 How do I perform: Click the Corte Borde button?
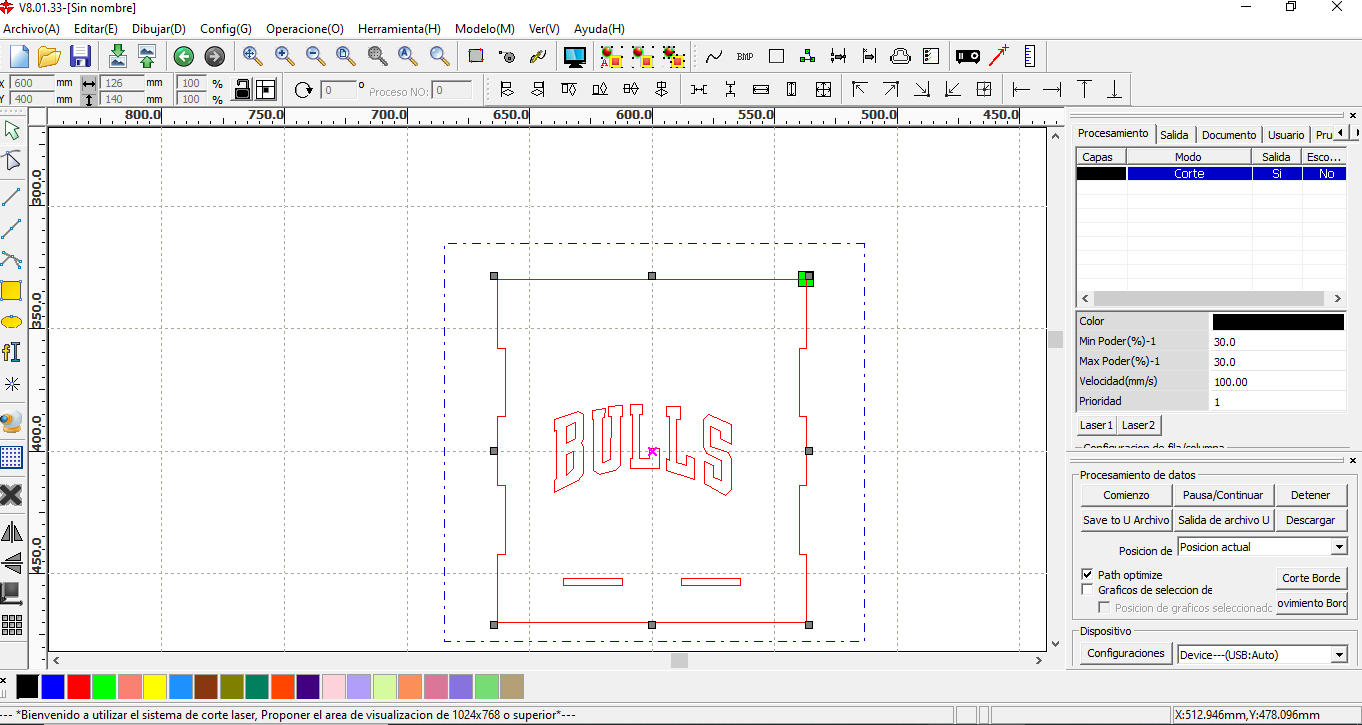tap(1311, 578)
